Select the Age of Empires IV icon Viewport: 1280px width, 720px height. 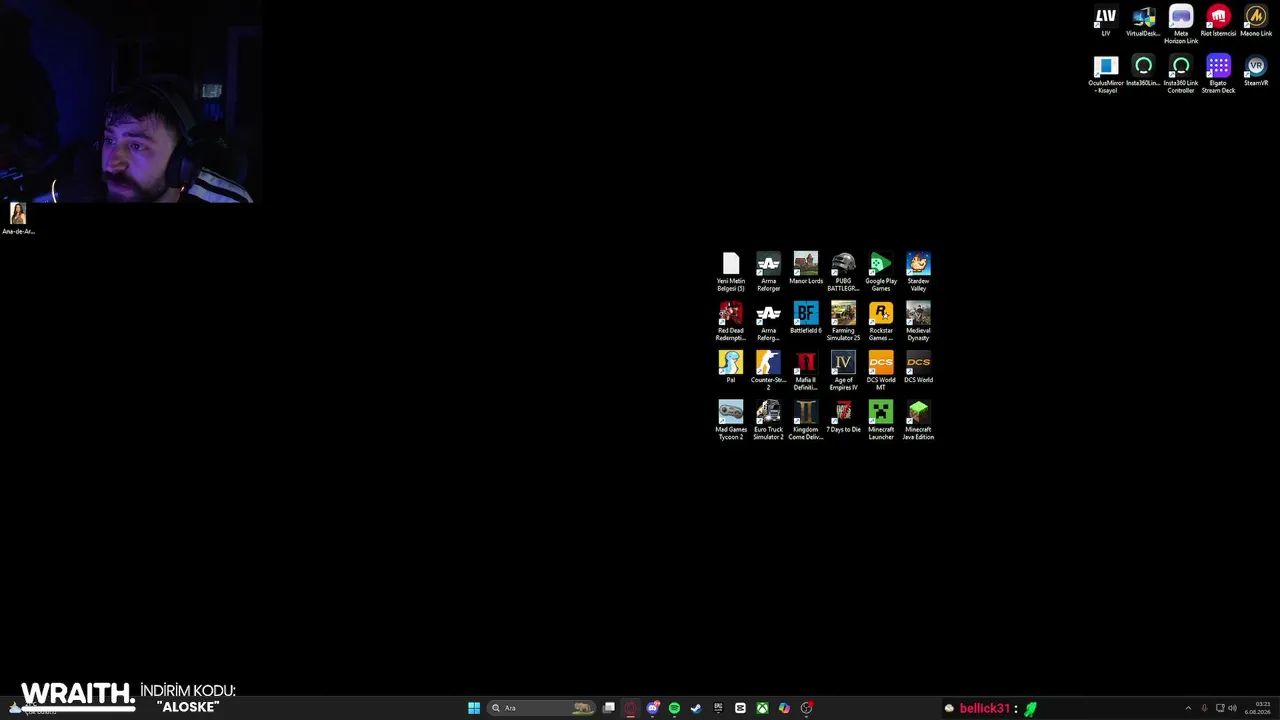843,371
